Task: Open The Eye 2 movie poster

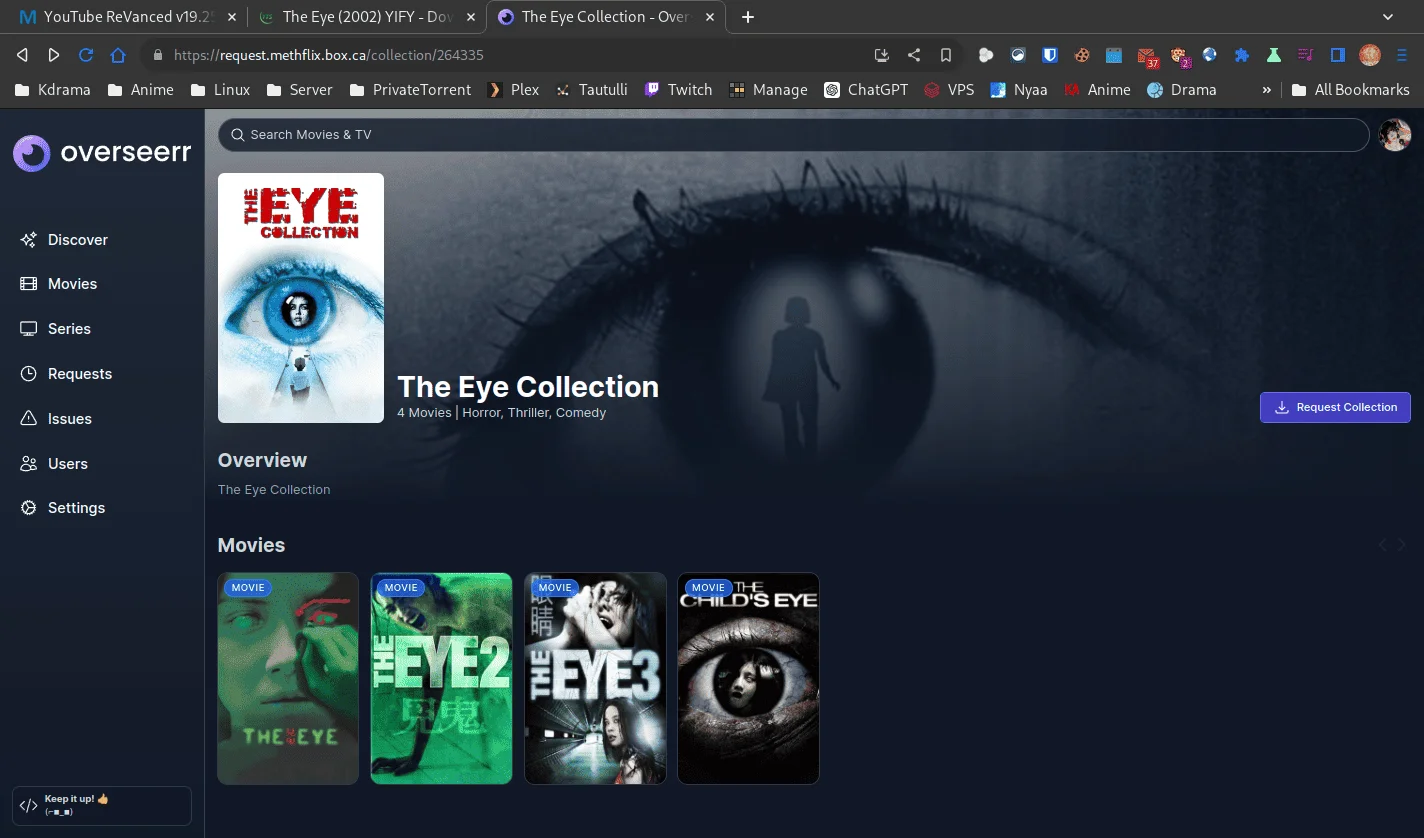Action: point(441,678)
